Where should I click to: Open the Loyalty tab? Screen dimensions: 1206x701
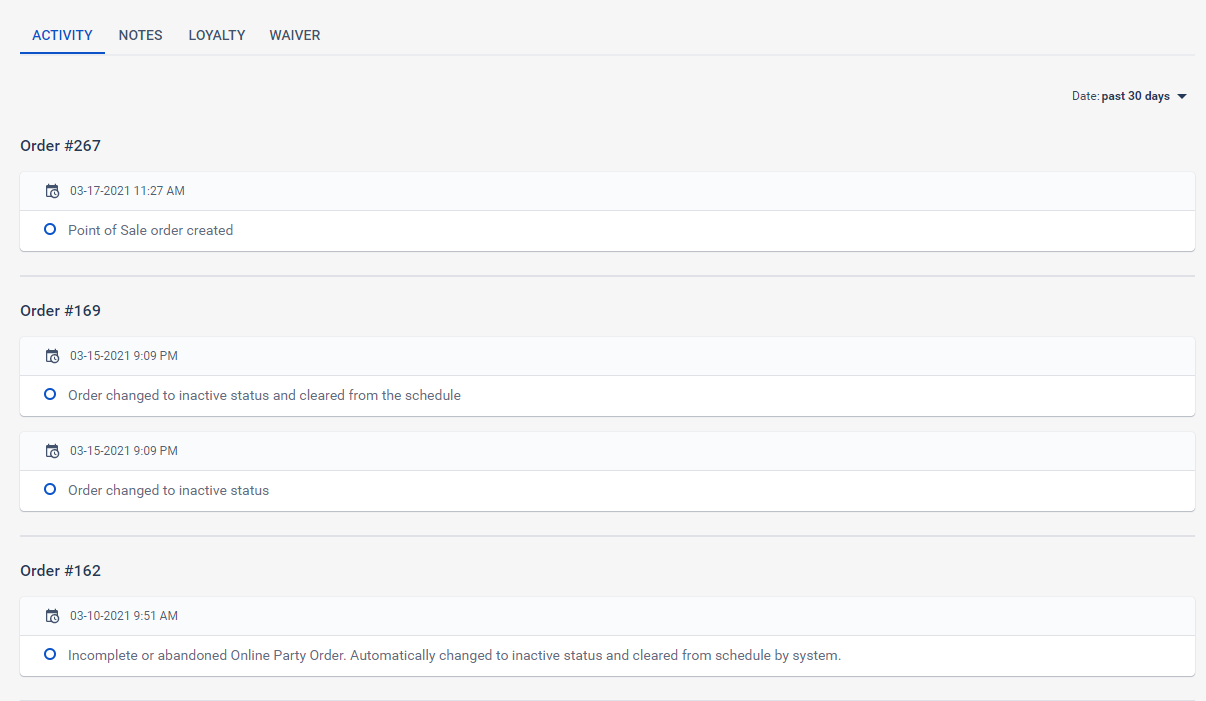(217, 35)
